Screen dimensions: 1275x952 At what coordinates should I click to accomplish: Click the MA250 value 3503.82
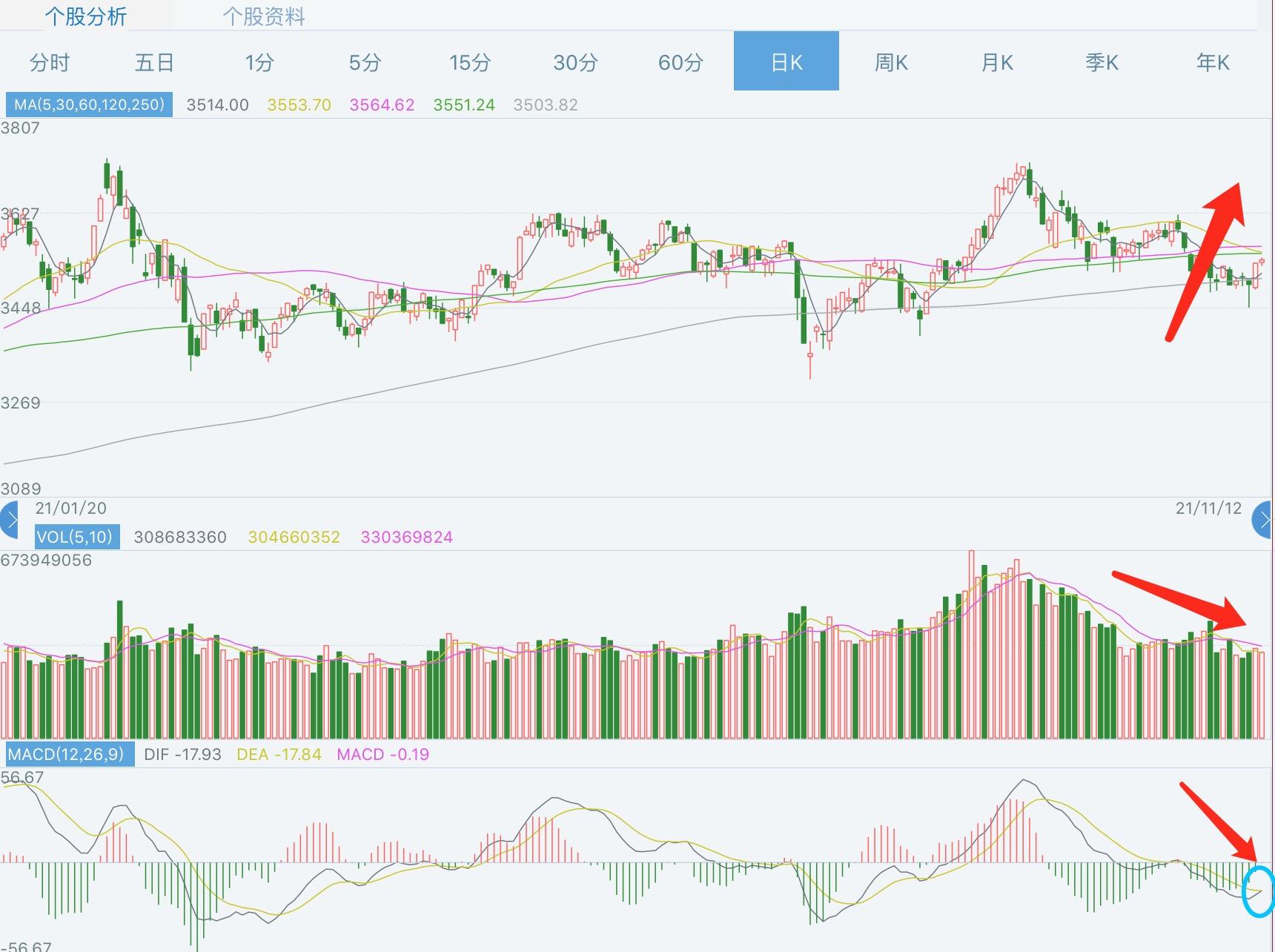point(546,105)
